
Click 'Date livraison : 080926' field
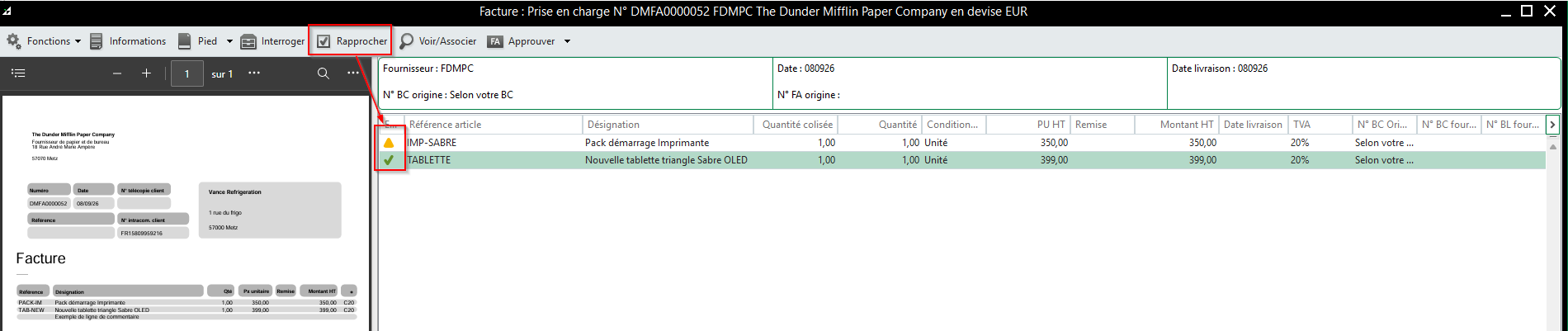1220,69
